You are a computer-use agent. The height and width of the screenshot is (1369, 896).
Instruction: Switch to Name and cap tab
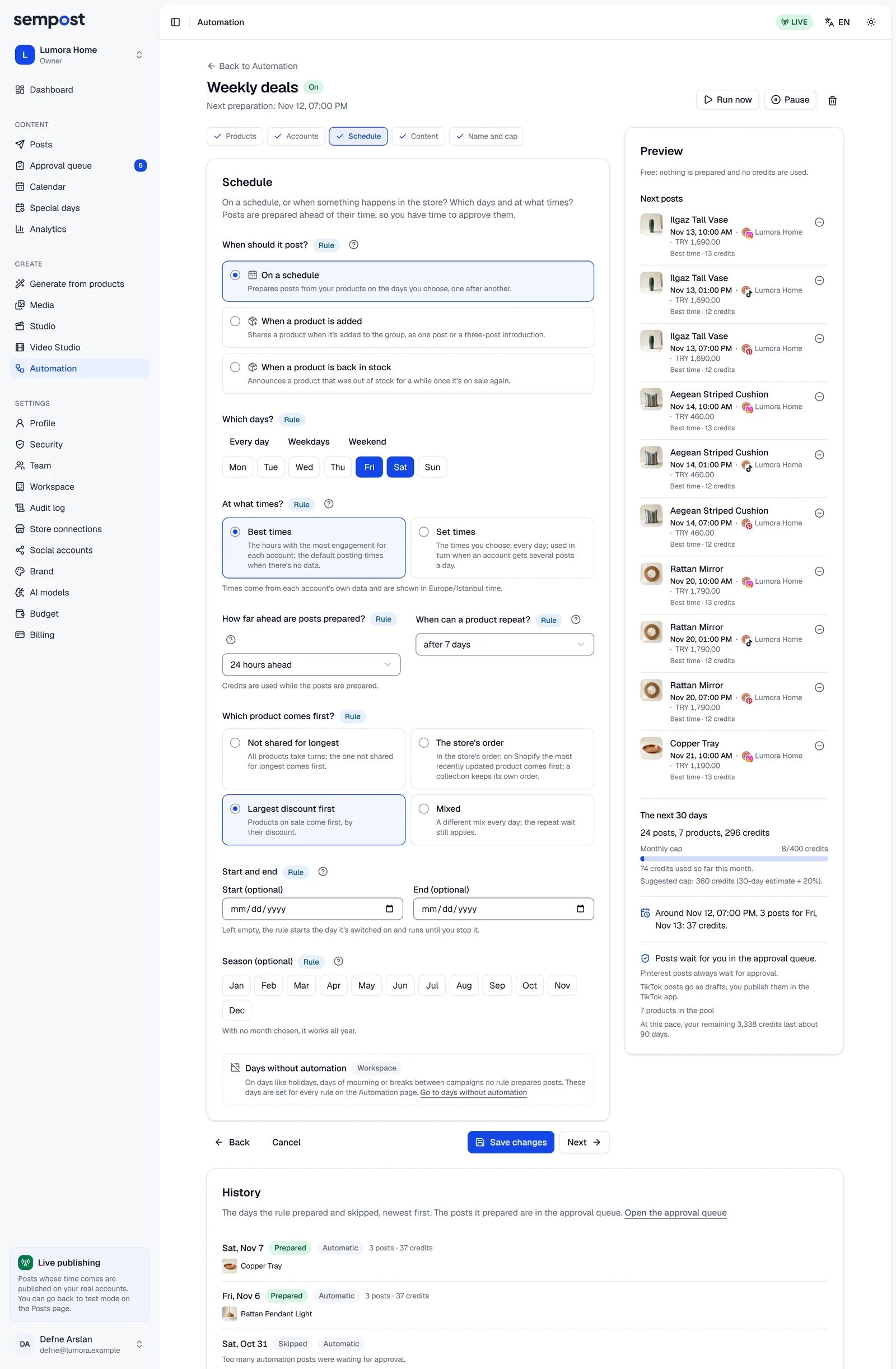point(487,136)
